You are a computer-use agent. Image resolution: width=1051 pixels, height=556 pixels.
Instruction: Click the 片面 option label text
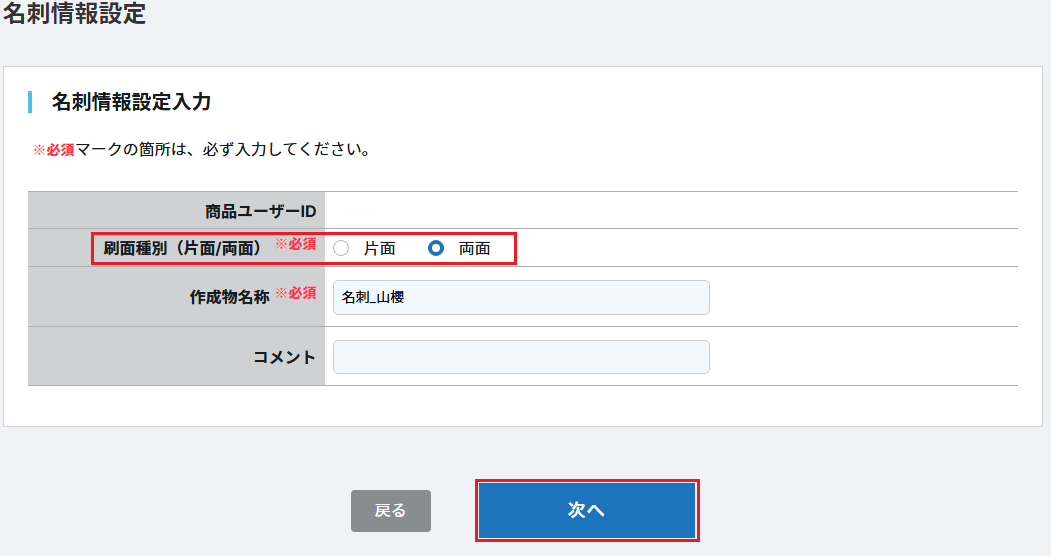[x=379, y=249]
